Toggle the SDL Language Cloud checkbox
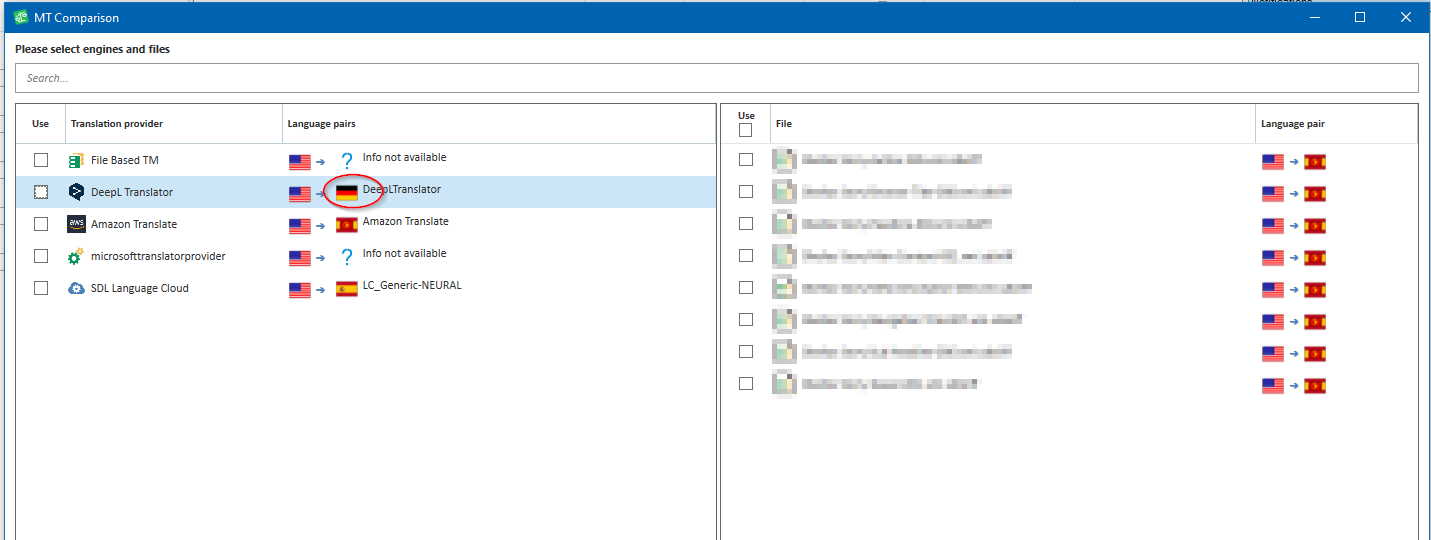 (x=41, y=288)
